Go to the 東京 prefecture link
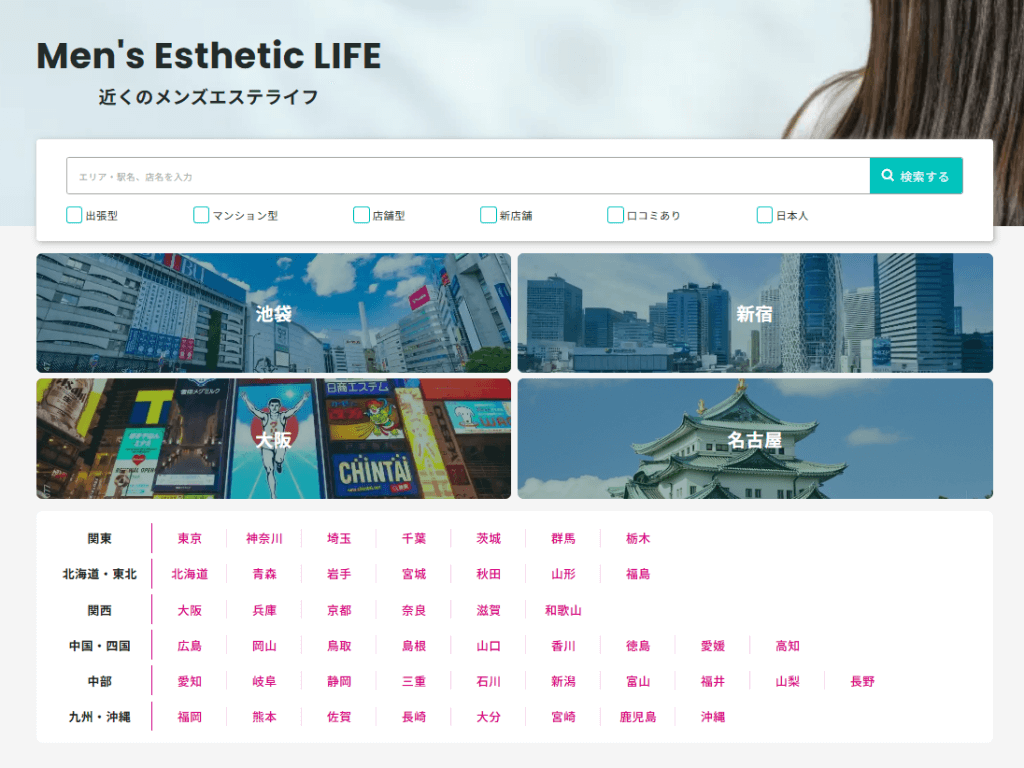 190,538
